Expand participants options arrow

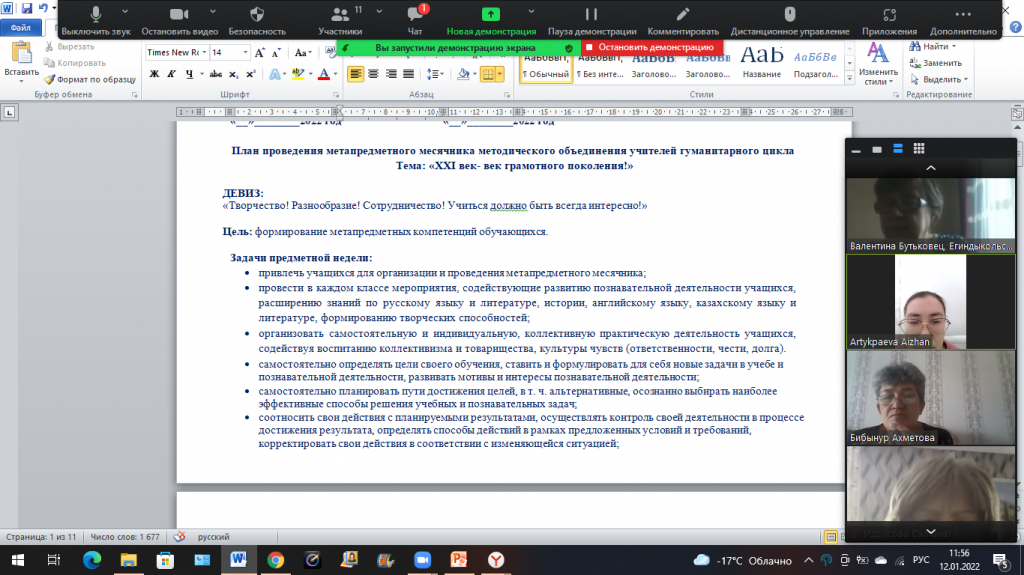[379, 12]
